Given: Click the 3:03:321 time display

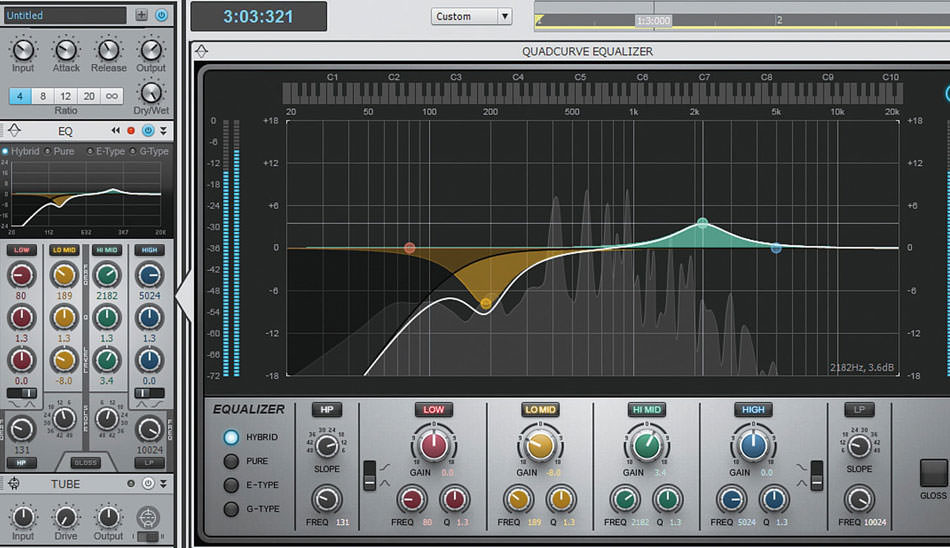Looking at the screenshot, I should click(259, 16).
